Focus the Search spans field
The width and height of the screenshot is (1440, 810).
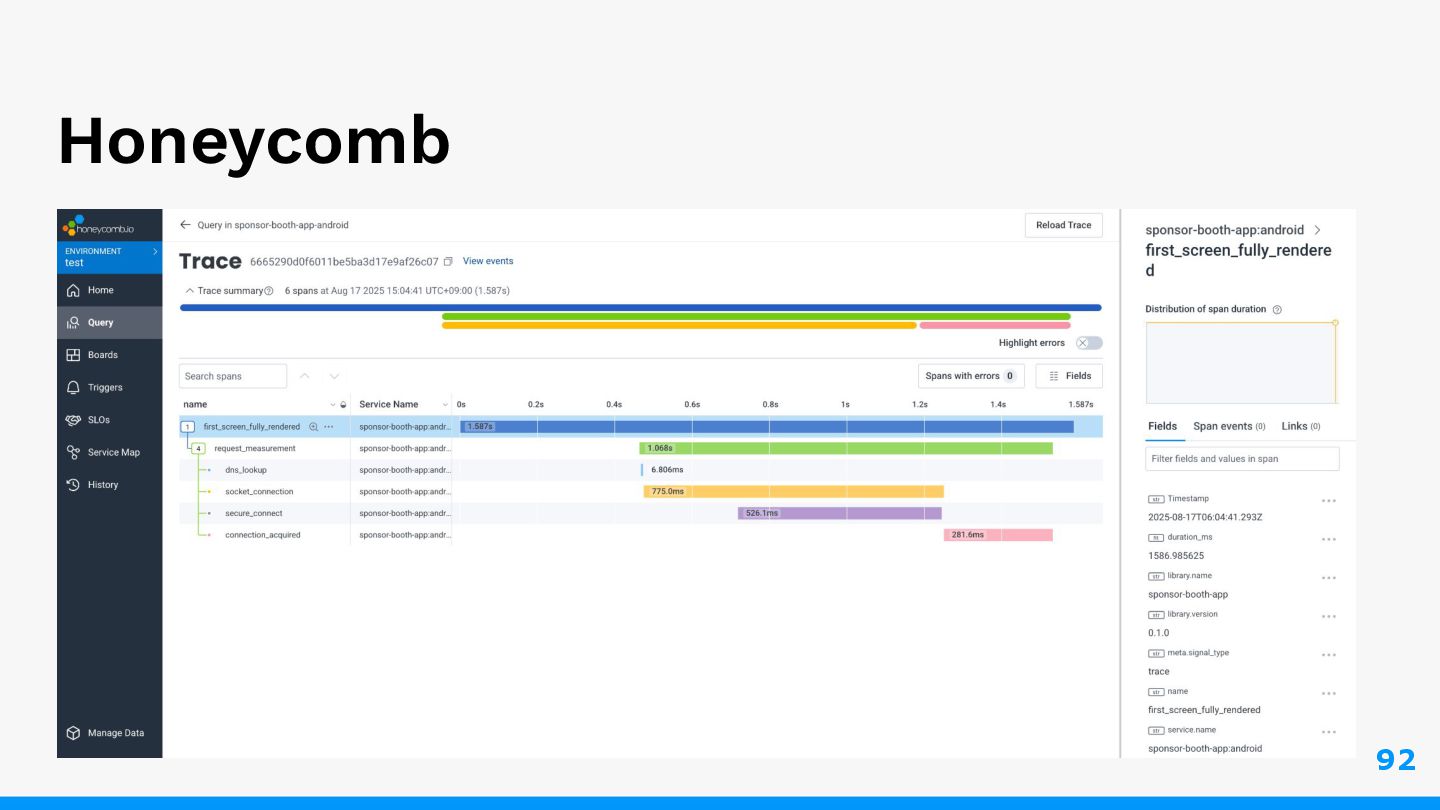233,376
